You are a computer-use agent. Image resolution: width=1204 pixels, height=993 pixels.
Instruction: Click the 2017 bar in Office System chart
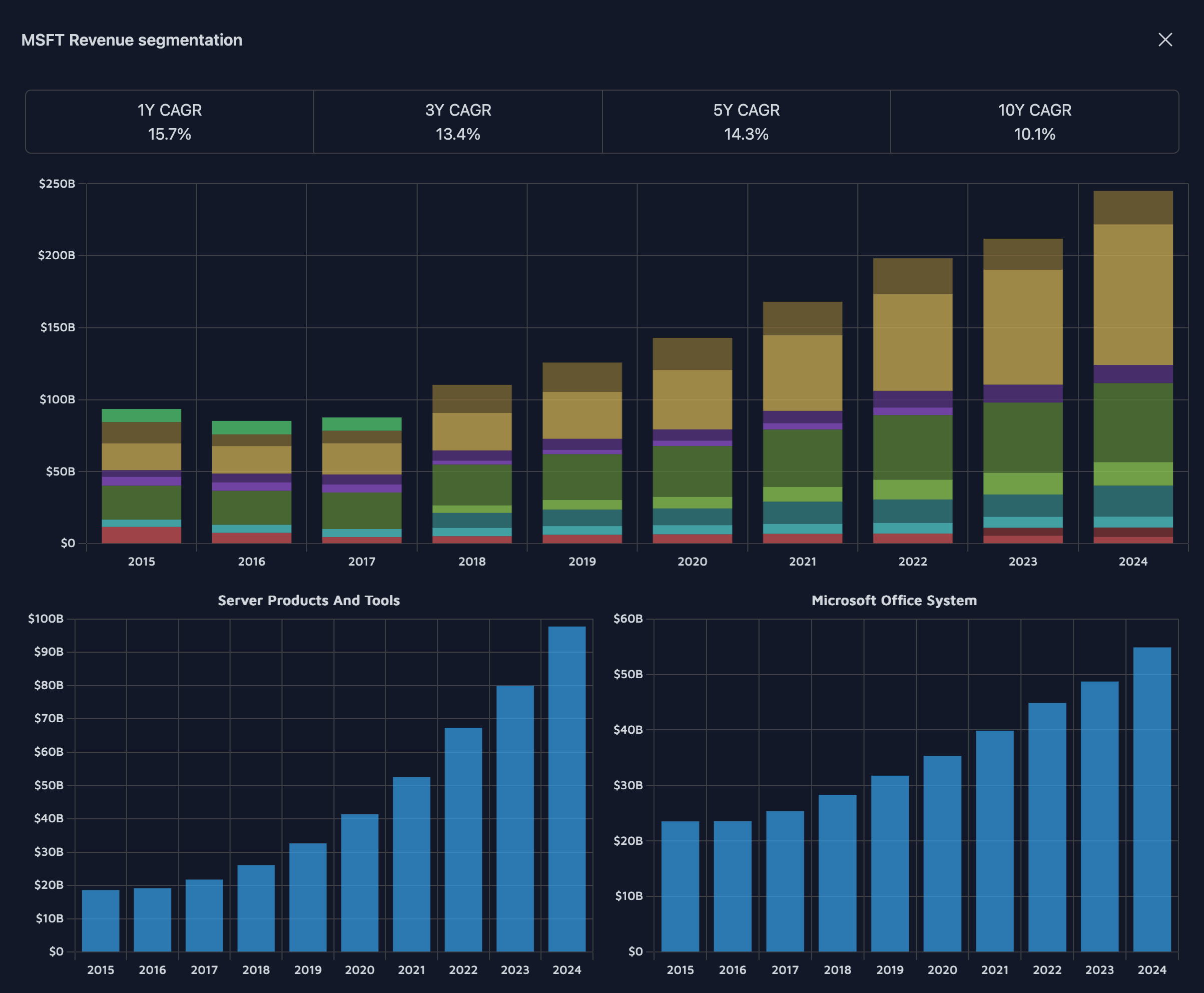pyautogui.click(x=785, y=881)
